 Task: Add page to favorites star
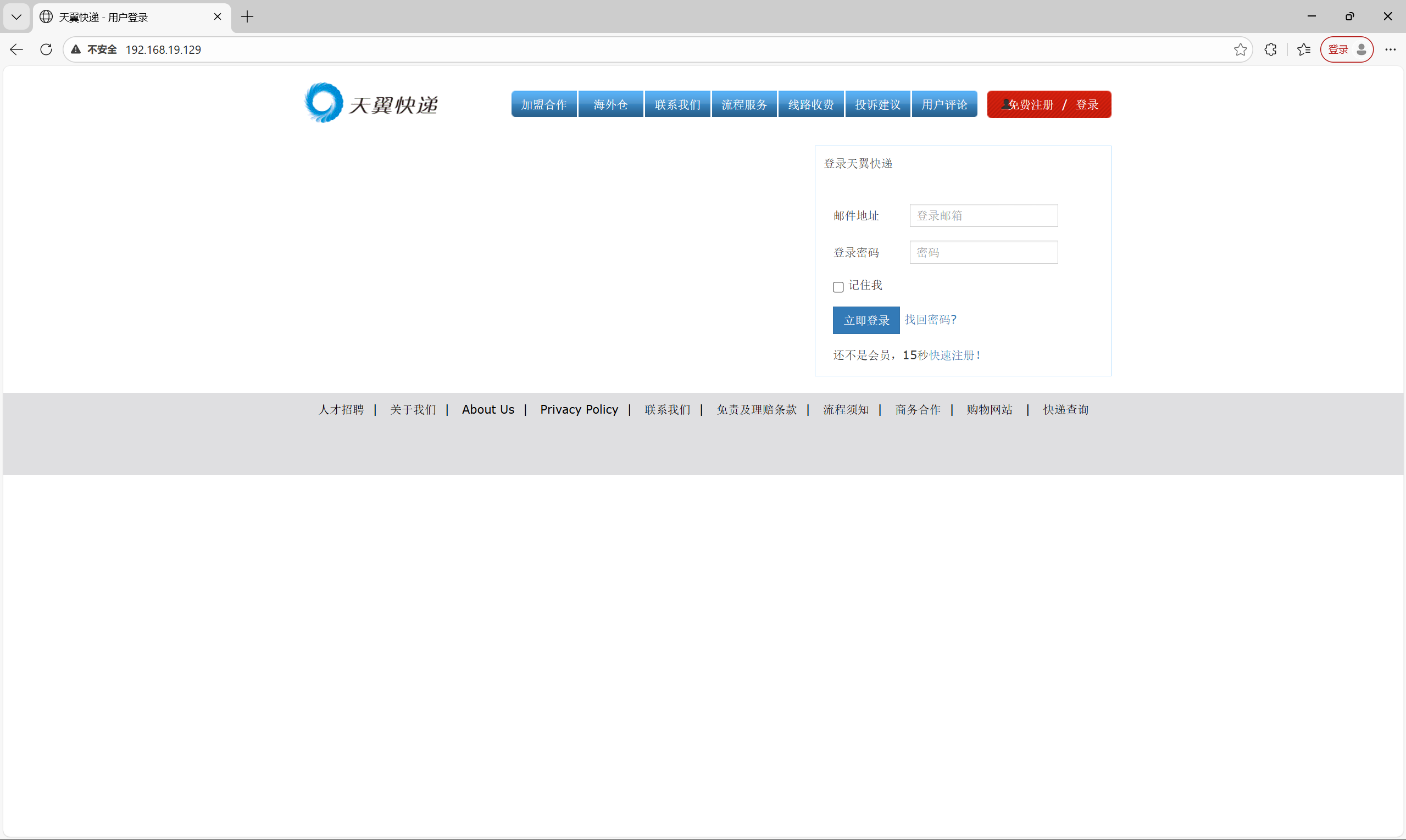pyautogui.click(x=1240, y=50)
